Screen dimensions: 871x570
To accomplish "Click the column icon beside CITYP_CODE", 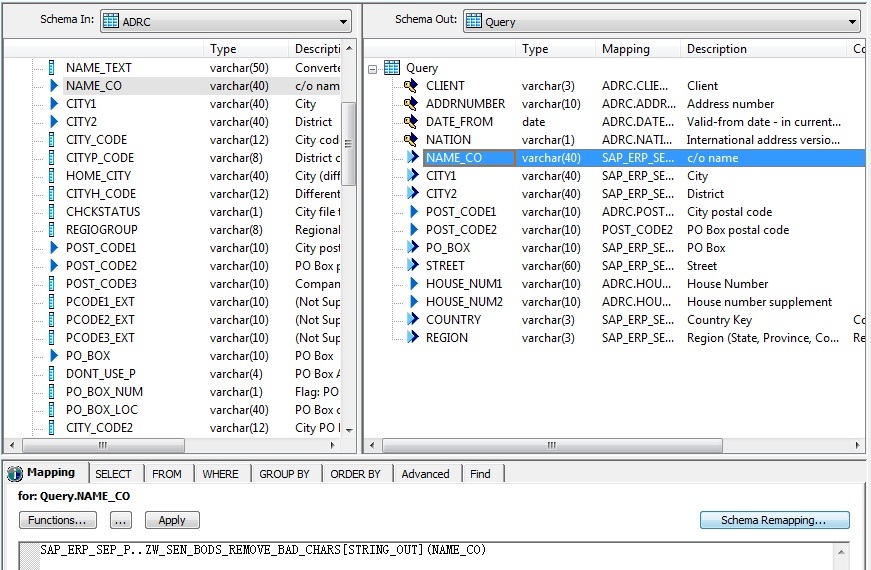I will [x=52, y=158].
